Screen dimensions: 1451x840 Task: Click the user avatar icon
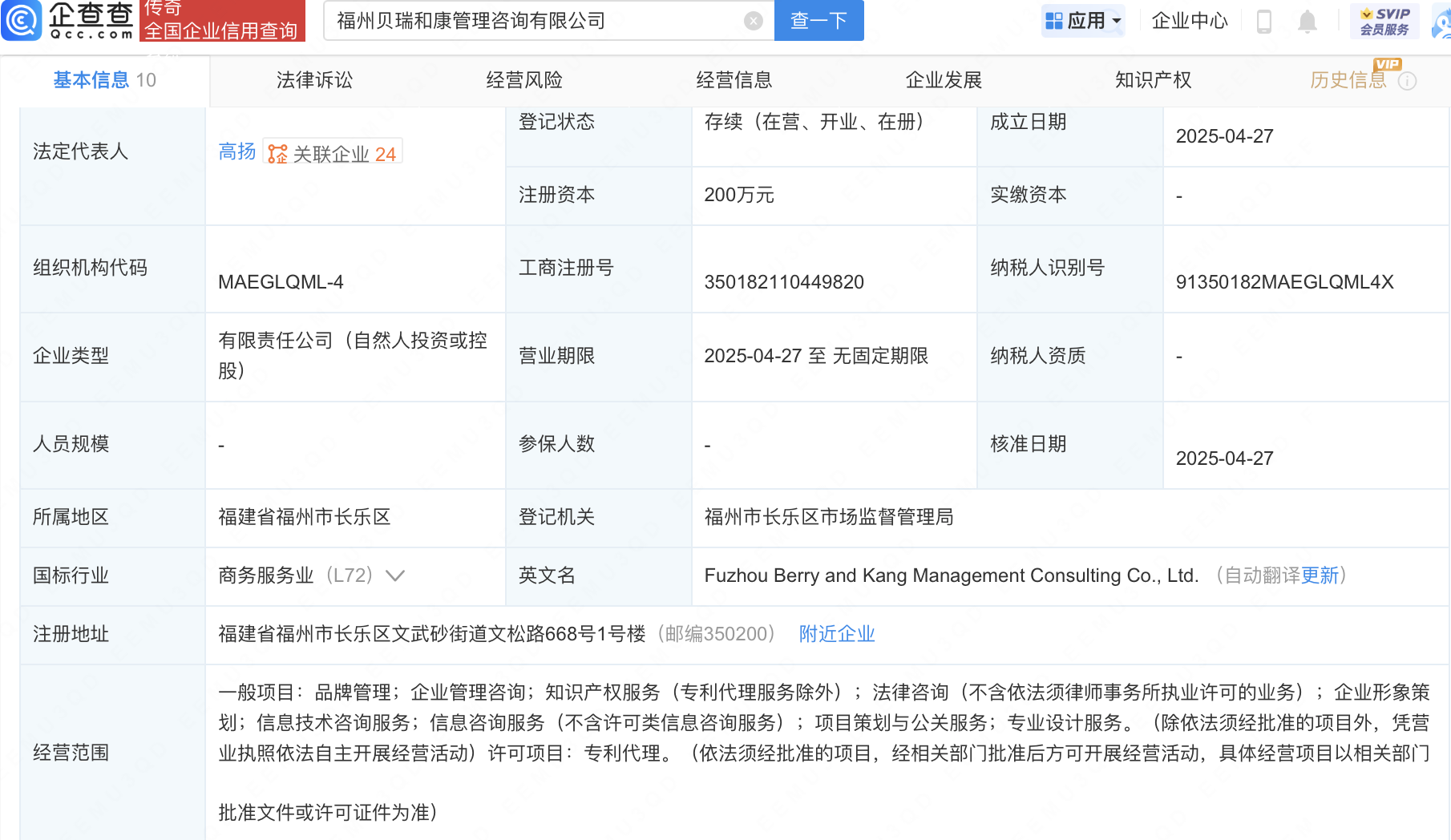point(1442,22)
